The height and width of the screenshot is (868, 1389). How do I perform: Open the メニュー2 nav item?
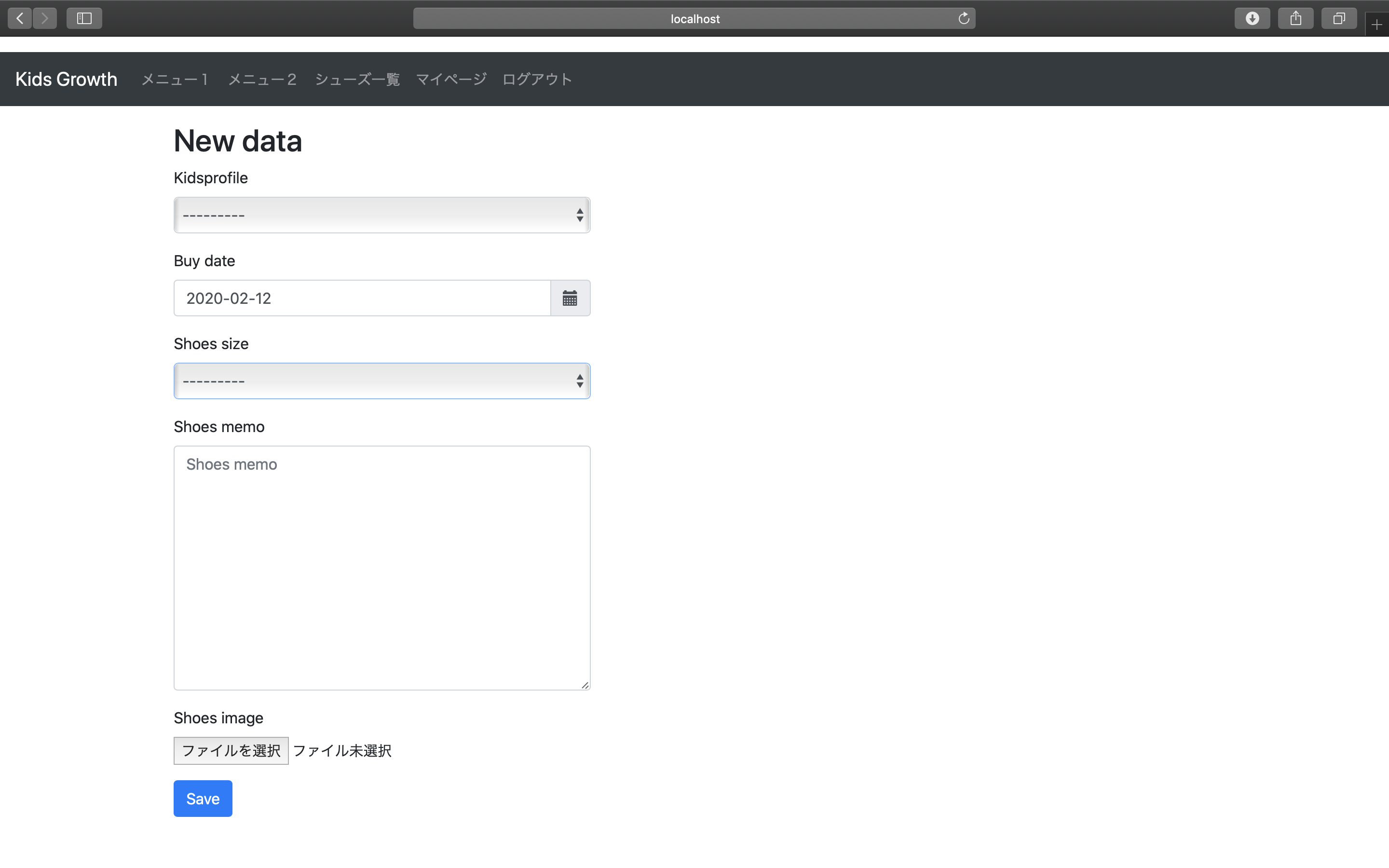[262, 79]
